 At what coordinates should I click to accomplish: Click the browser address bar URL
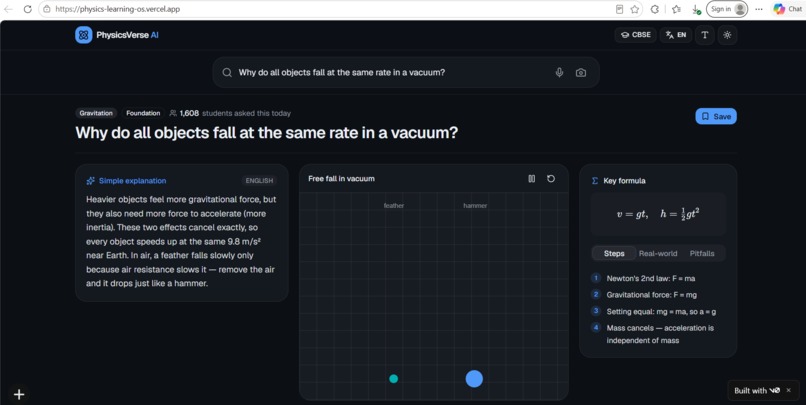pos(118,9)
